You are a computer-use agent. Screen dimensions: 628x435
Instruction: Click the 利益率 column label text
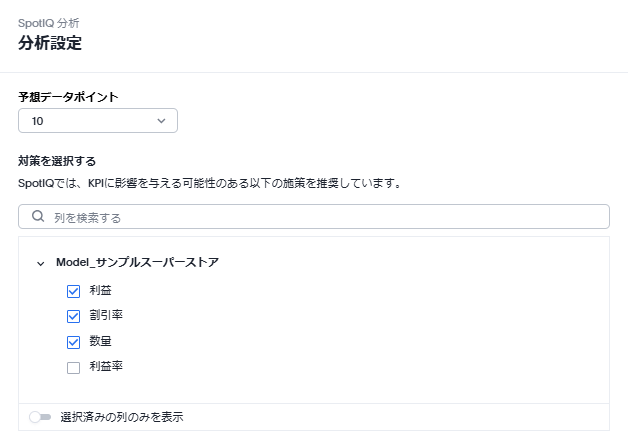(105, 367)
